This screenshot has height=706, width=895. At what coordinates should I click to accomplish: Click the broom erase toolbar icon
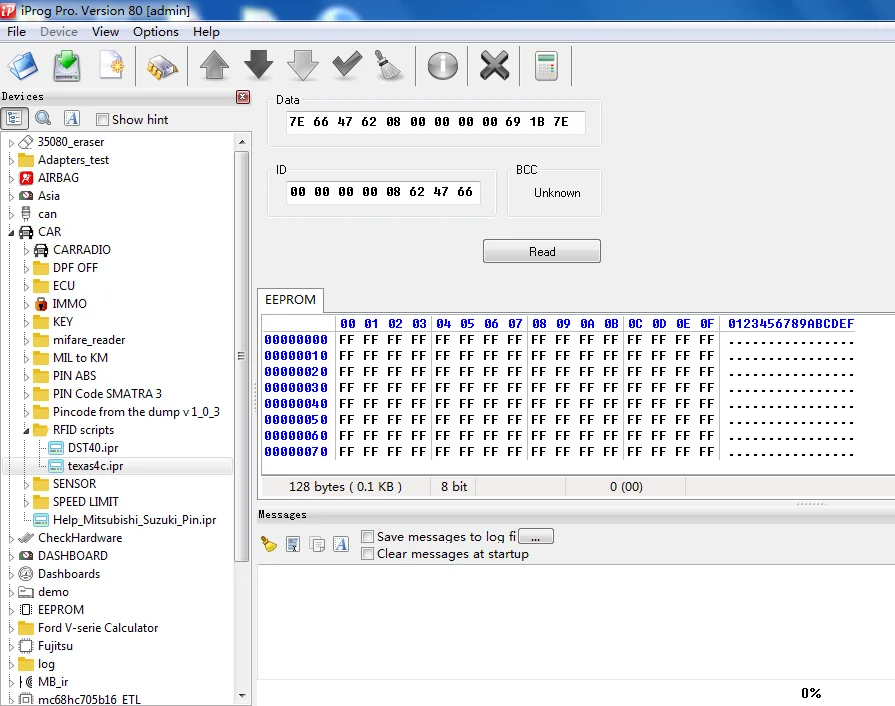click(388, 65)
